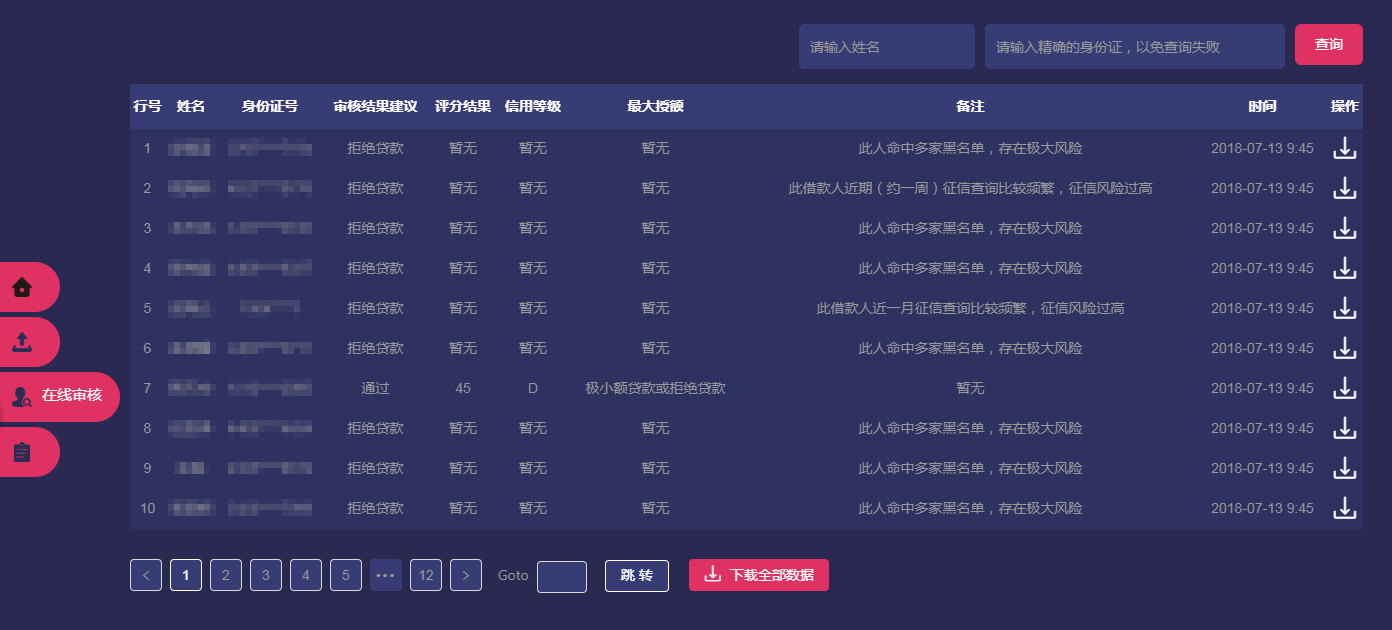The width and height of the screenshot is (1392, 630).
Task: Click the Goto page number box
Action: coord(561,576)
